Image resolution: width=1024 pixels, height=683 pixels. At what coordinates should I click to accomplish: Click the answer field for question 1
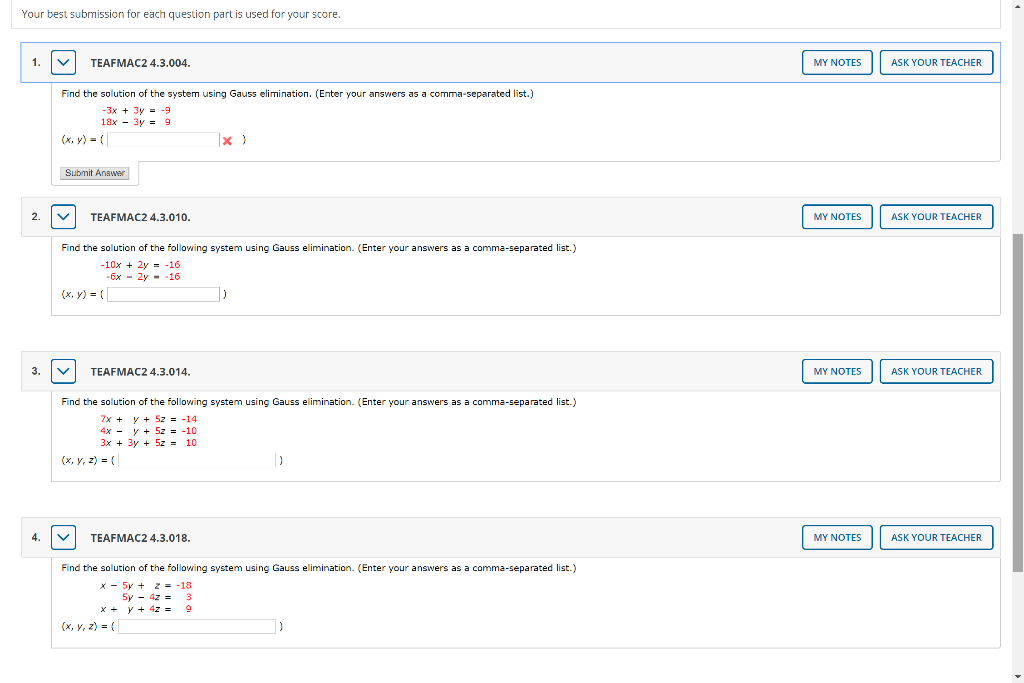point(162,140)
